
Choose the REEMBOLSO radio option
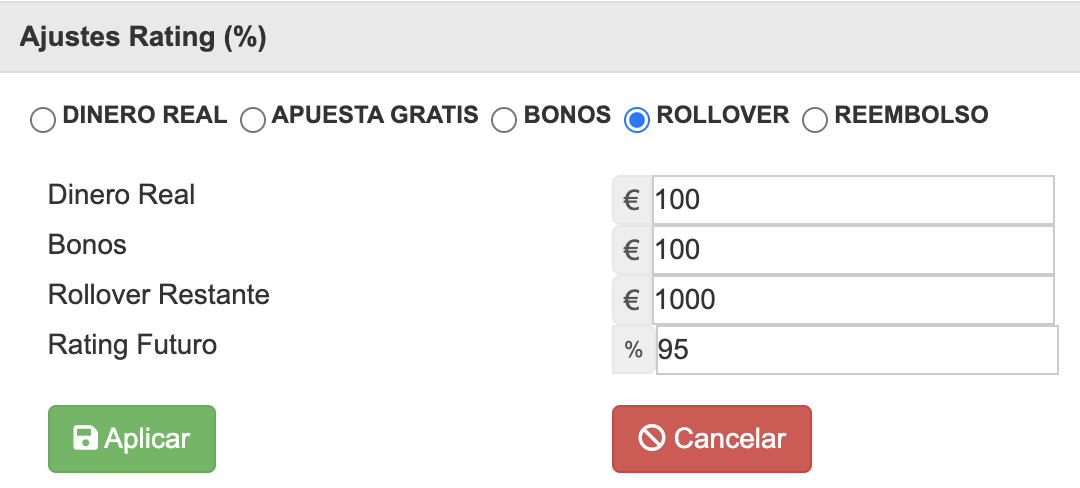tap(815, 120)
